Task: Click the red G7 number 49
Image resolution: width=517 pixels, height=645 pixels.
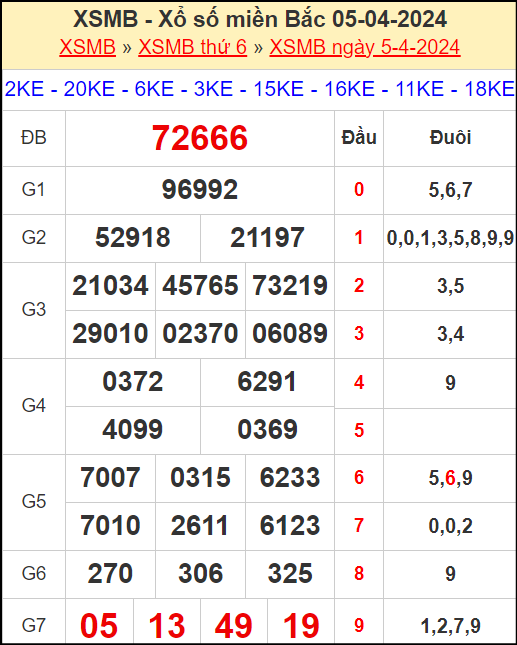Action: click(234, 626)
